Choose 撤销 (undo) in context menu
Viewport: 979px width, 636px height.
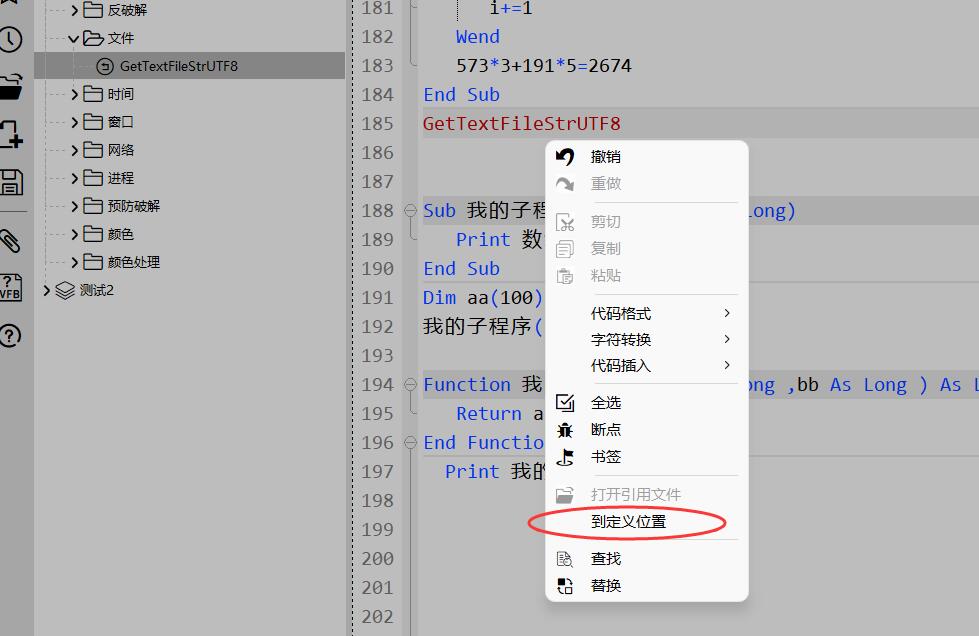click(605, 157)
